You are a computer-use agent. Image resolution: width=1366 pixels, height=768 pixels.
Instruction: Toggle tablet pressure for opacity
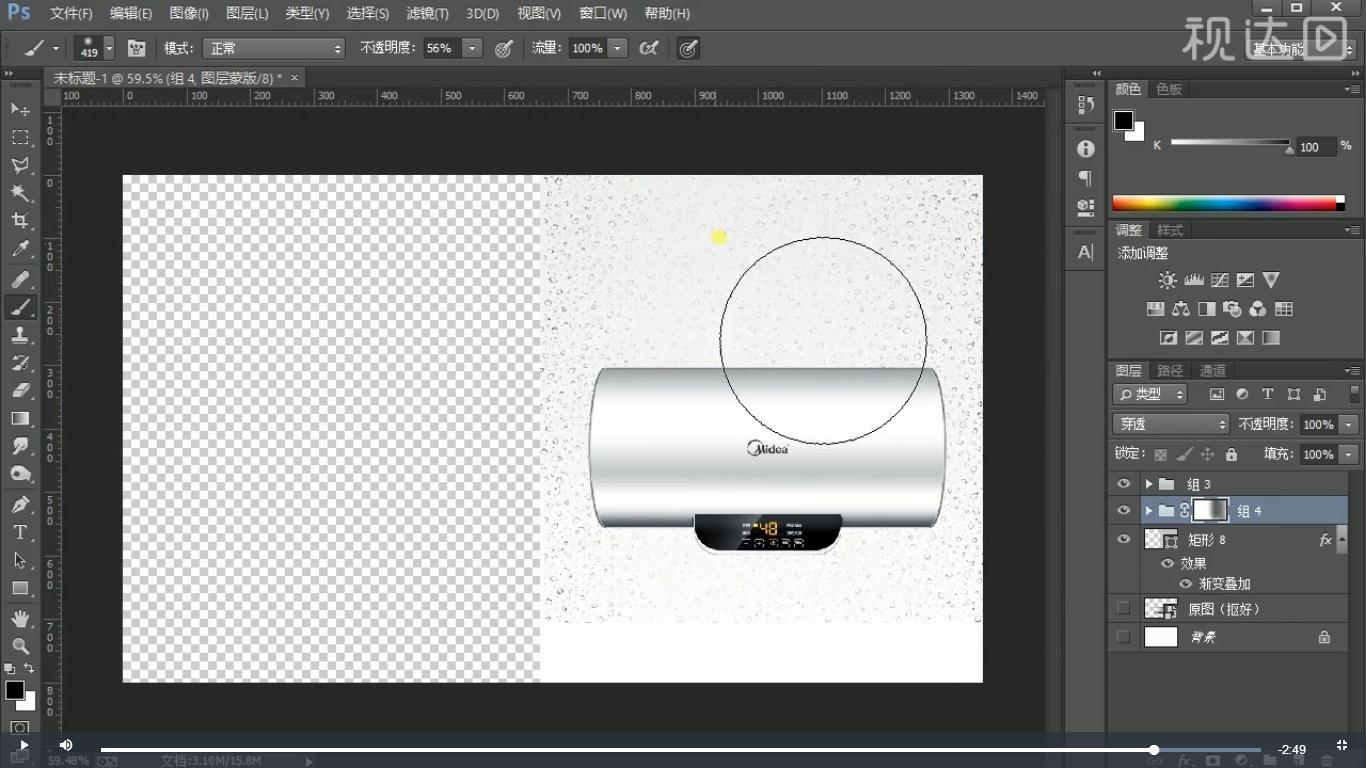504,48
